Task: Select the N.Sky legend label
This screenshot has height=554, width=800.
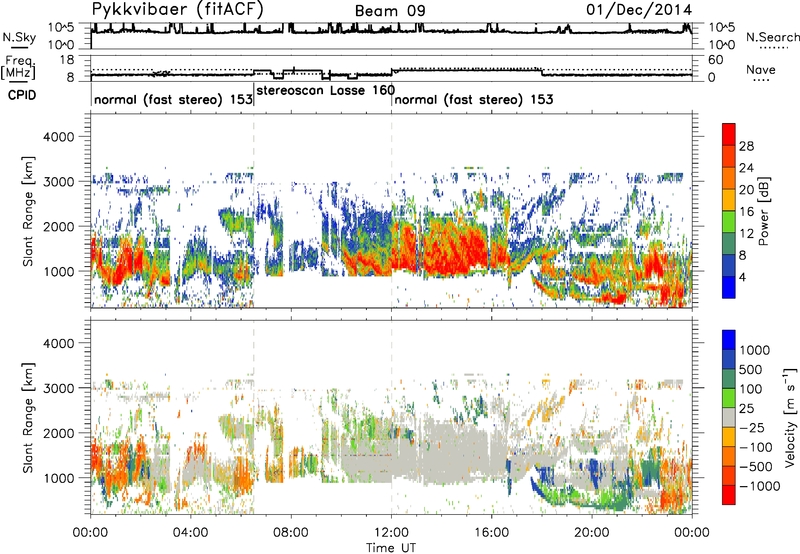Action: (19, 38)
